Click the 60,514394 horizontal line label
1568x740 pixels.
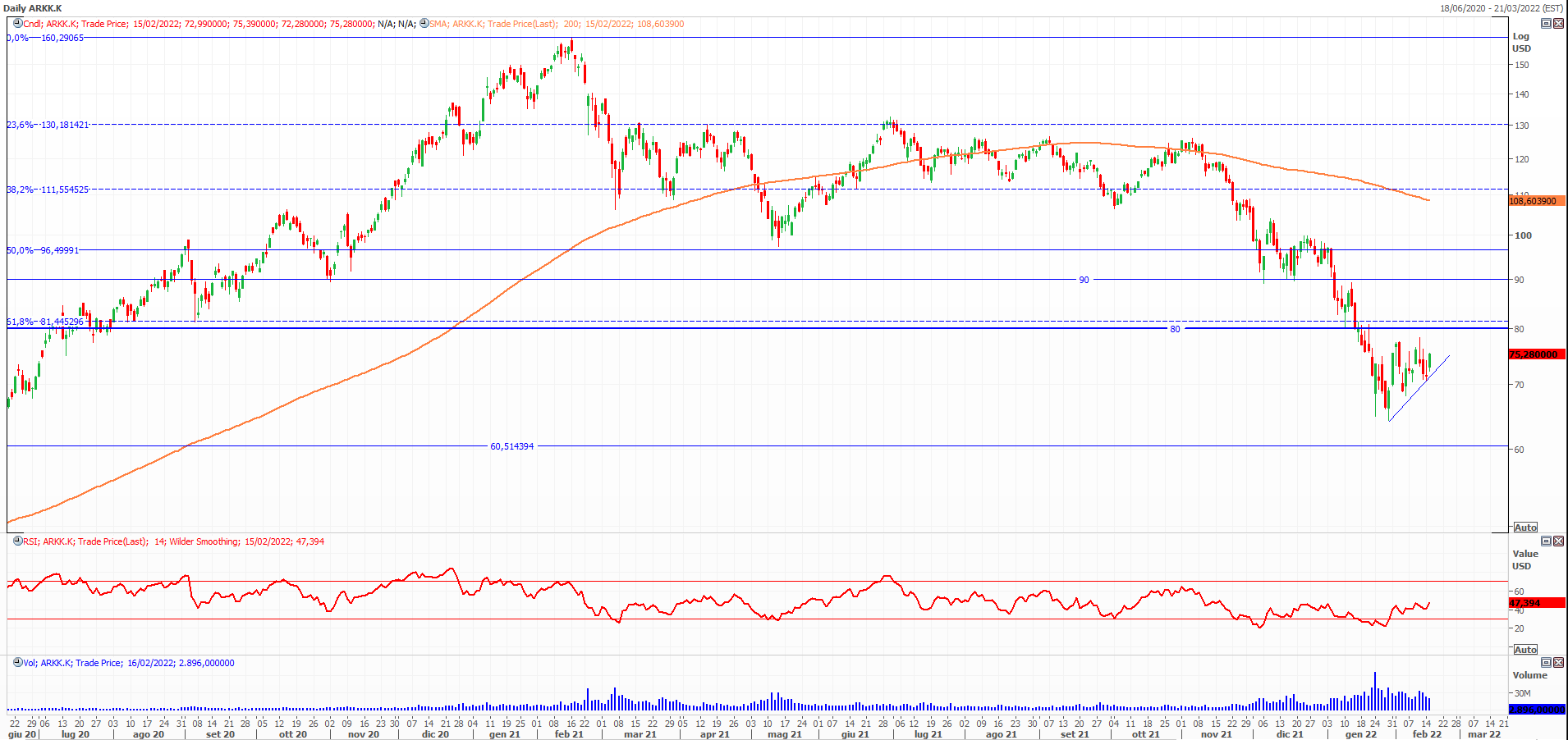click(x=511, y=446)
